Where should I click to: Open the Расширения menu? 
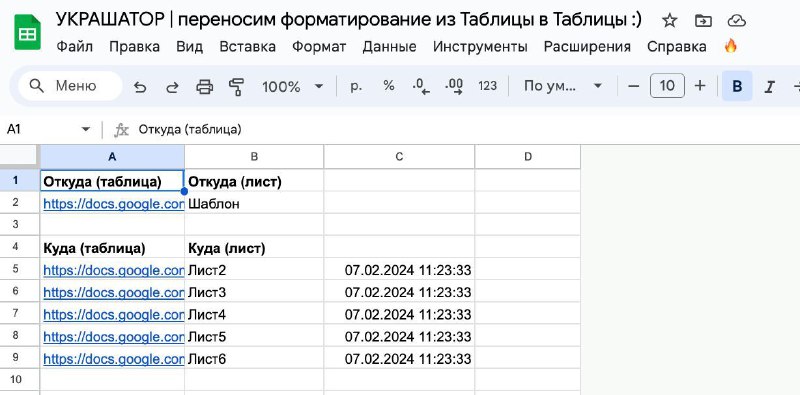pos(587,47)
